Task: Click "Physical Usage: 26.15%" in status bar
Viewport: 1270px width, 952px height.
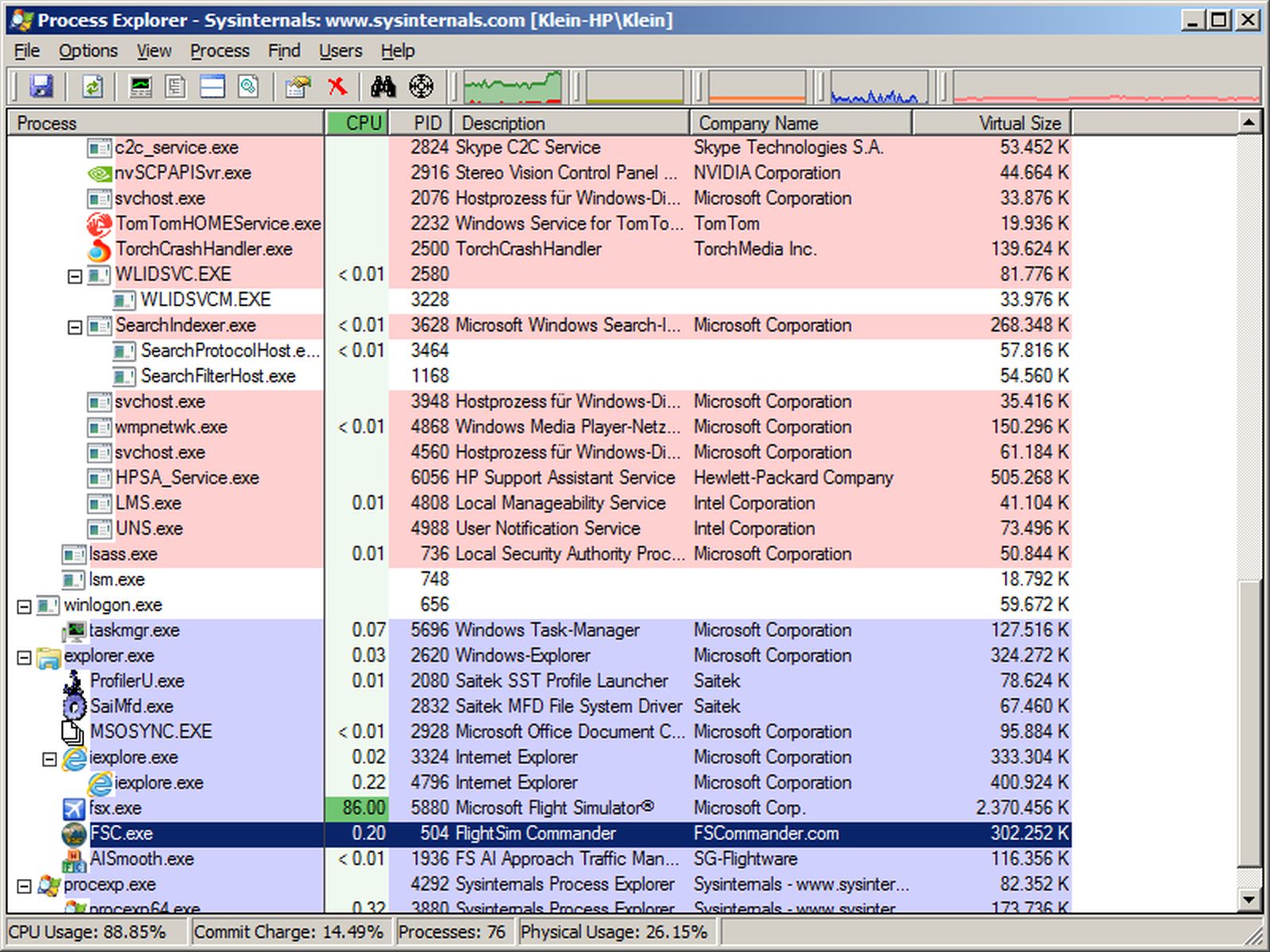Action: (x=614, y=932)
